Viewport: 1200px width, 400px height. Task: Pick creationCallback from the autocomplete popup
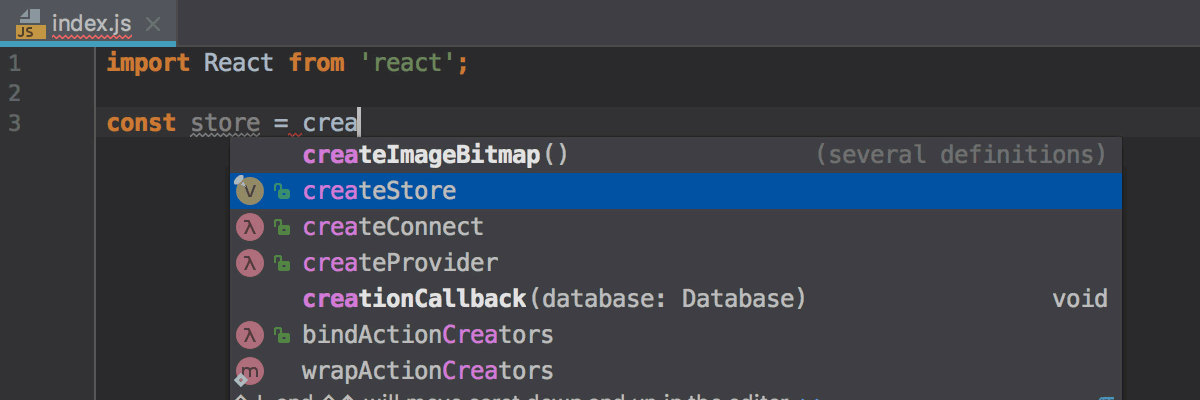(414, 299)
